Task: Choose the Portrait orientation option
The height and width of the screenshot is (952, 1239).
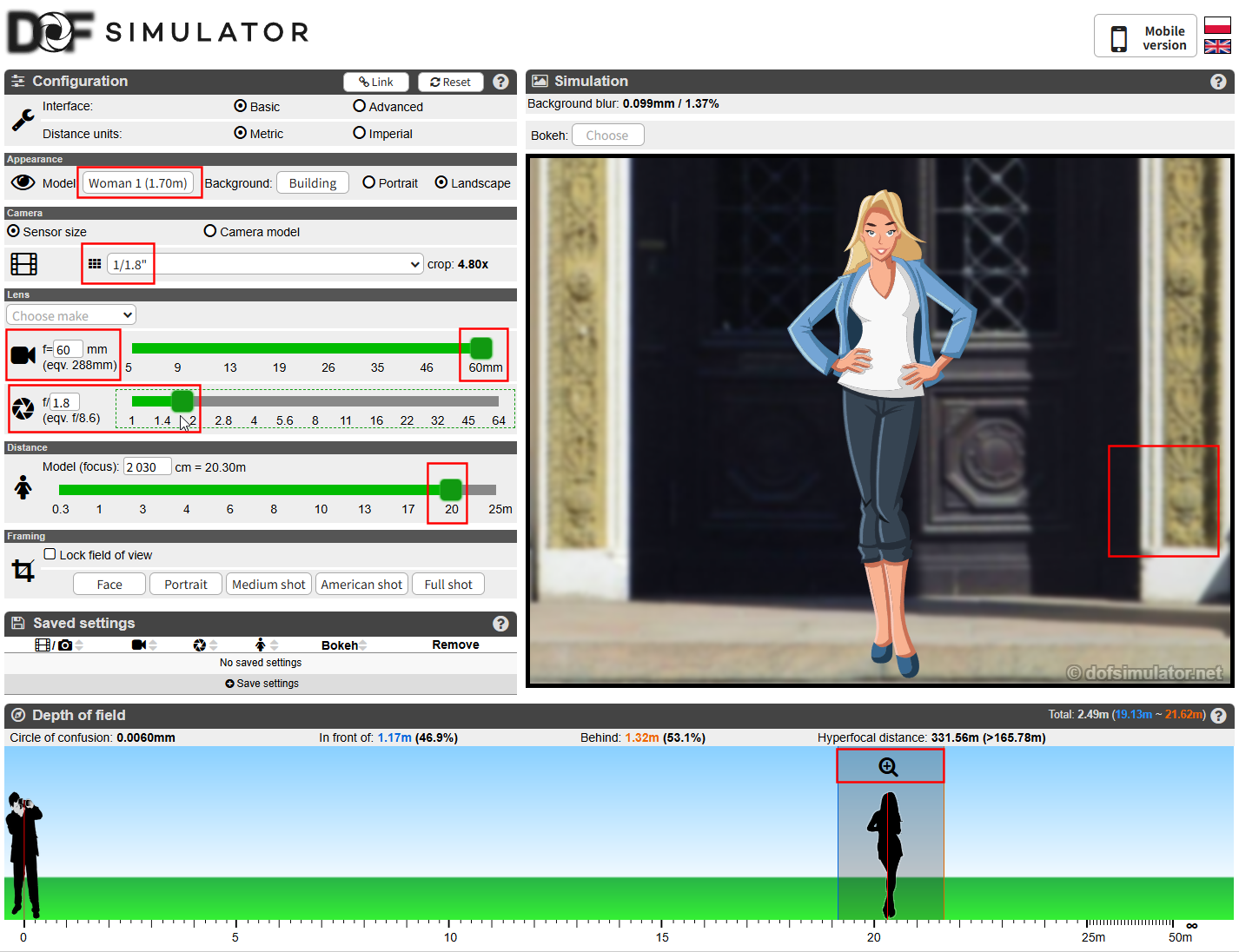Action: (x=369, y=182)
